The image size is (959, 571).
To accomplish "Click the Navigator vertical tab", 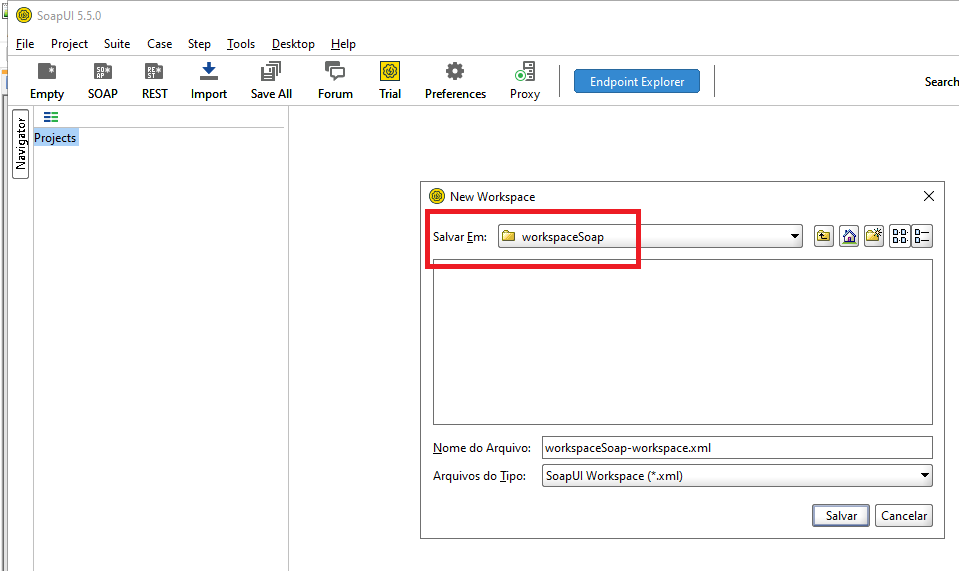I will (21, 144).
